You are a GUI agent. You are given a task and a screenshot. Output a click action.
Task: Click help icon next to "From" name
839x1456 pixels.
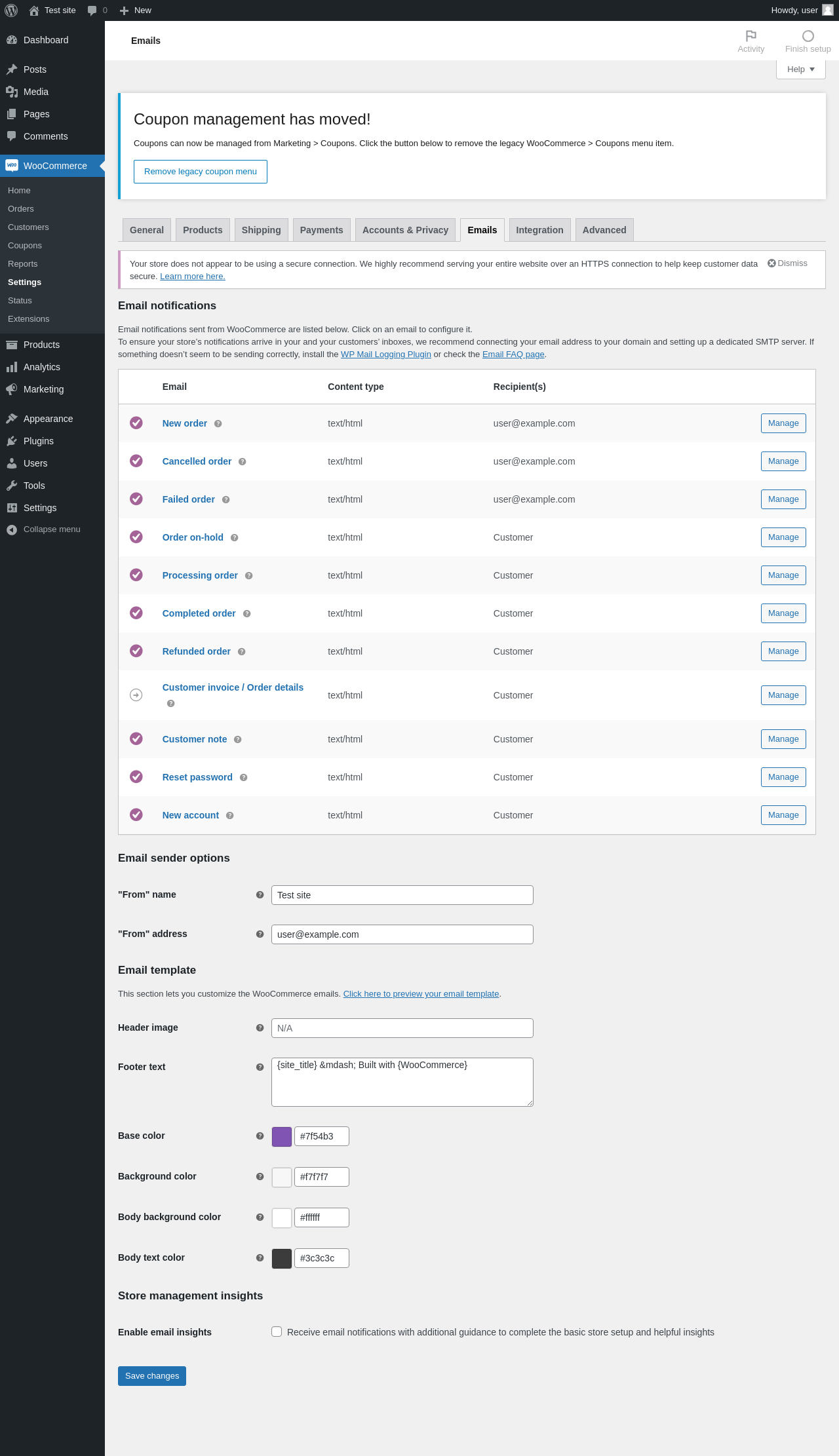point(260,895)
